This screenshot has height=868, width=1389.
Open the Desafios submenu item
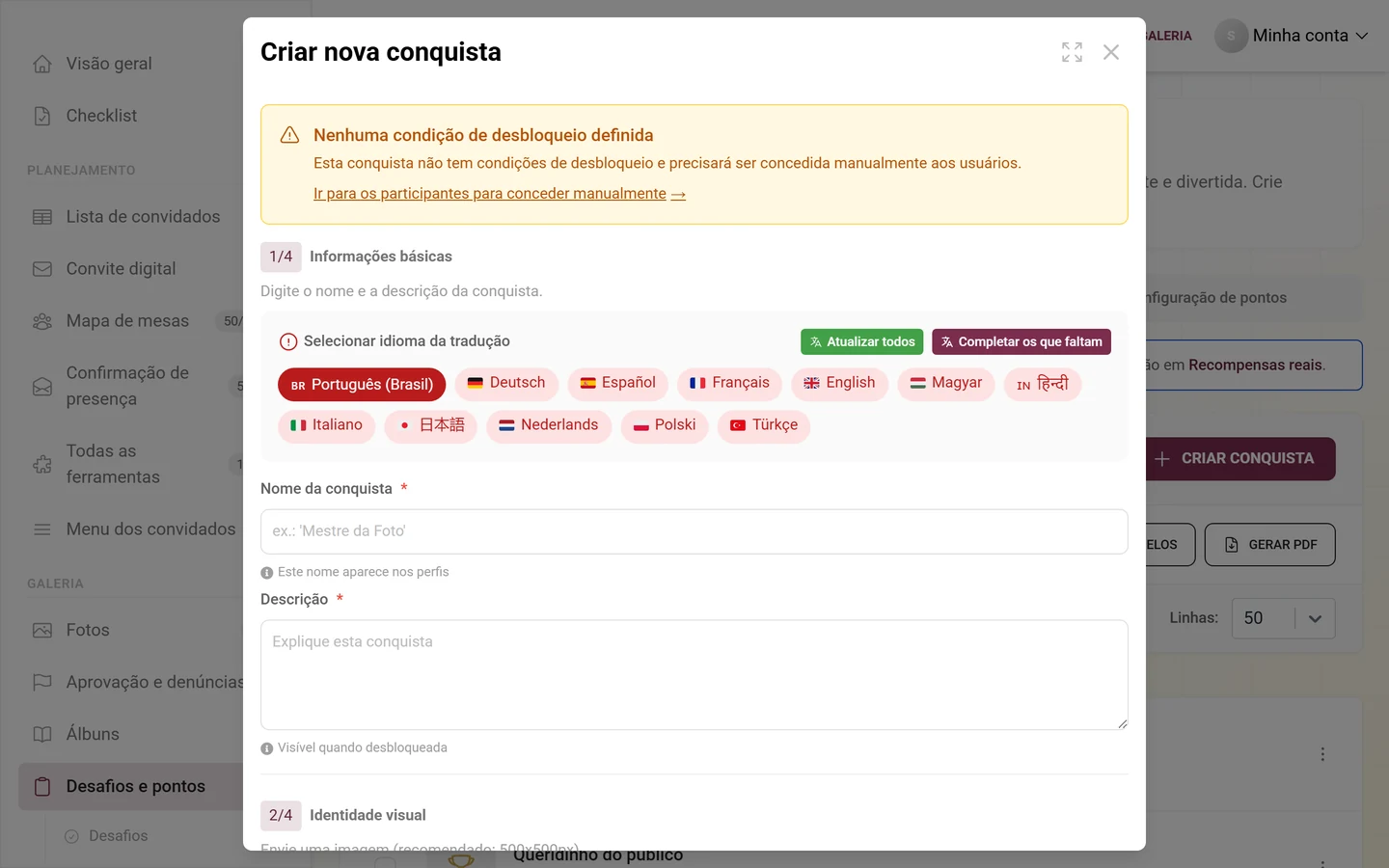coord(118,836)
